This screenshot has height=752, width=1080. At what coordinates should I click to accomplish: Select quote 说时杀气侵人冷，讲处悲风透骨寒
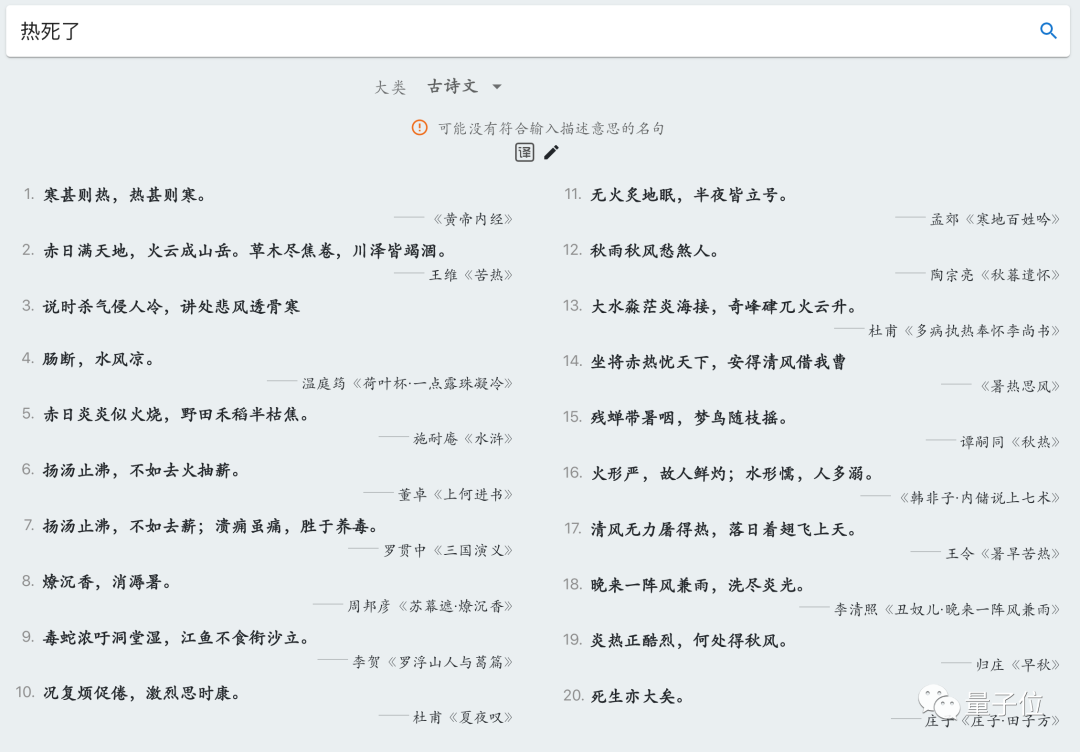(172, 307)
